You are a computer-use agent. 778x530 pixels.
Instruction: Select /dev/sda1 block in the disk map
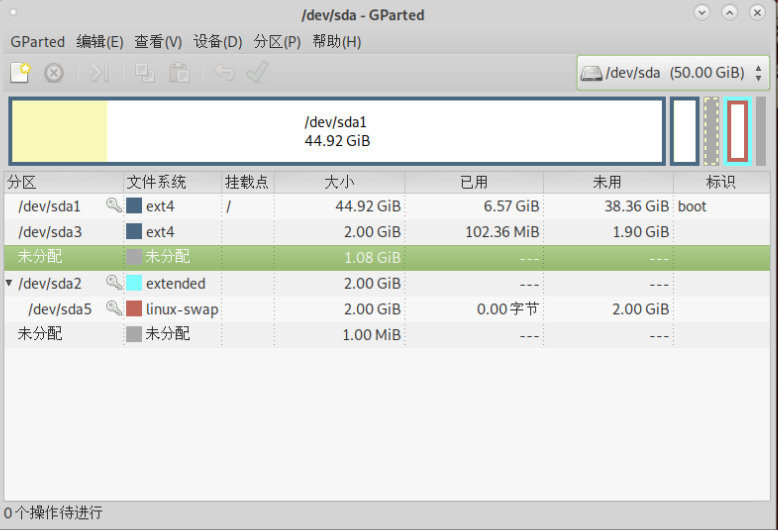[337, 132]
